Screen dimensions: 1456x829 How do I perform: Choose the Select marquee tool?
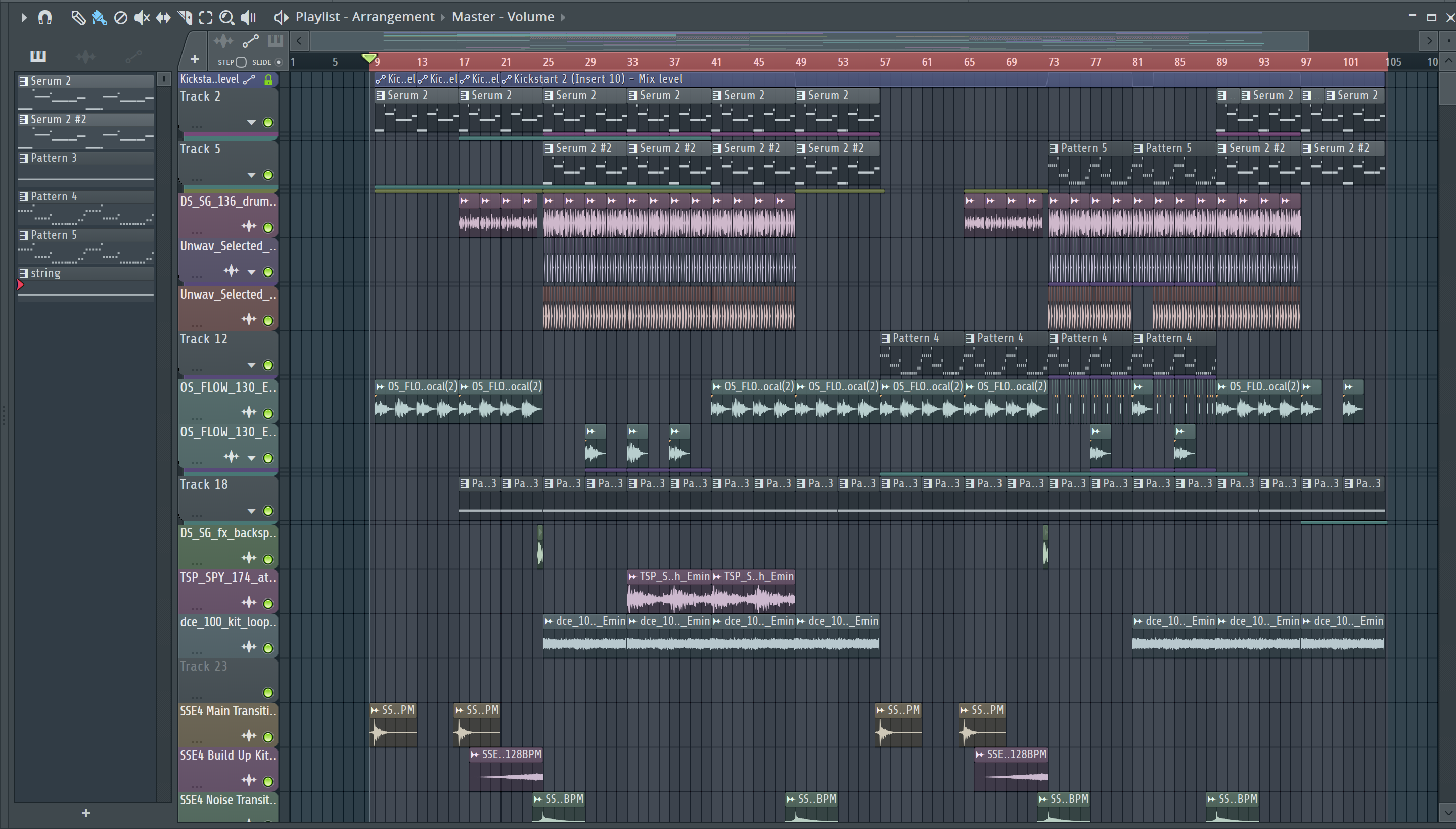click(x=206, y=18)
